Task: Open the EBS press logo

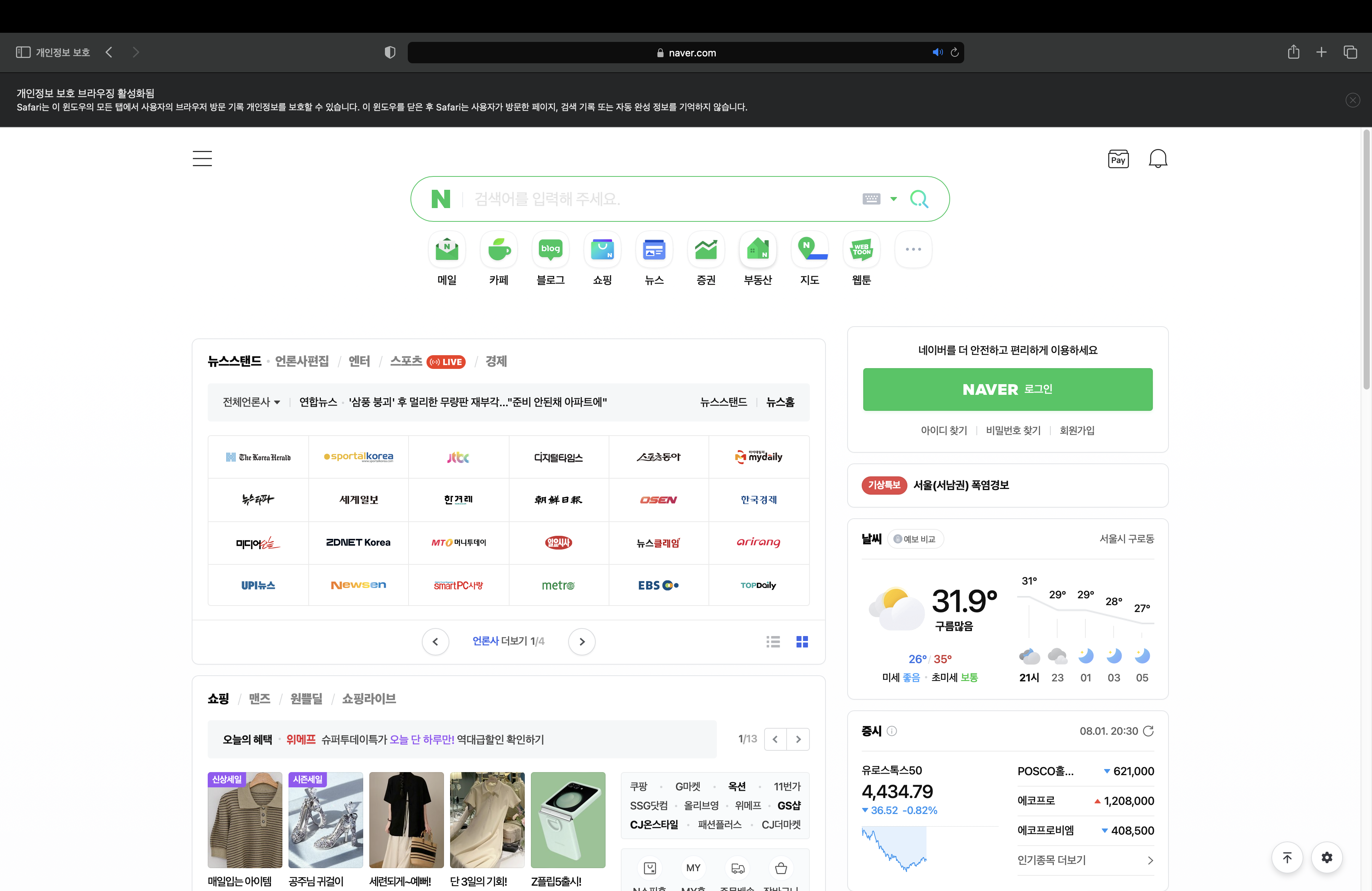Action: click(658, 585)
